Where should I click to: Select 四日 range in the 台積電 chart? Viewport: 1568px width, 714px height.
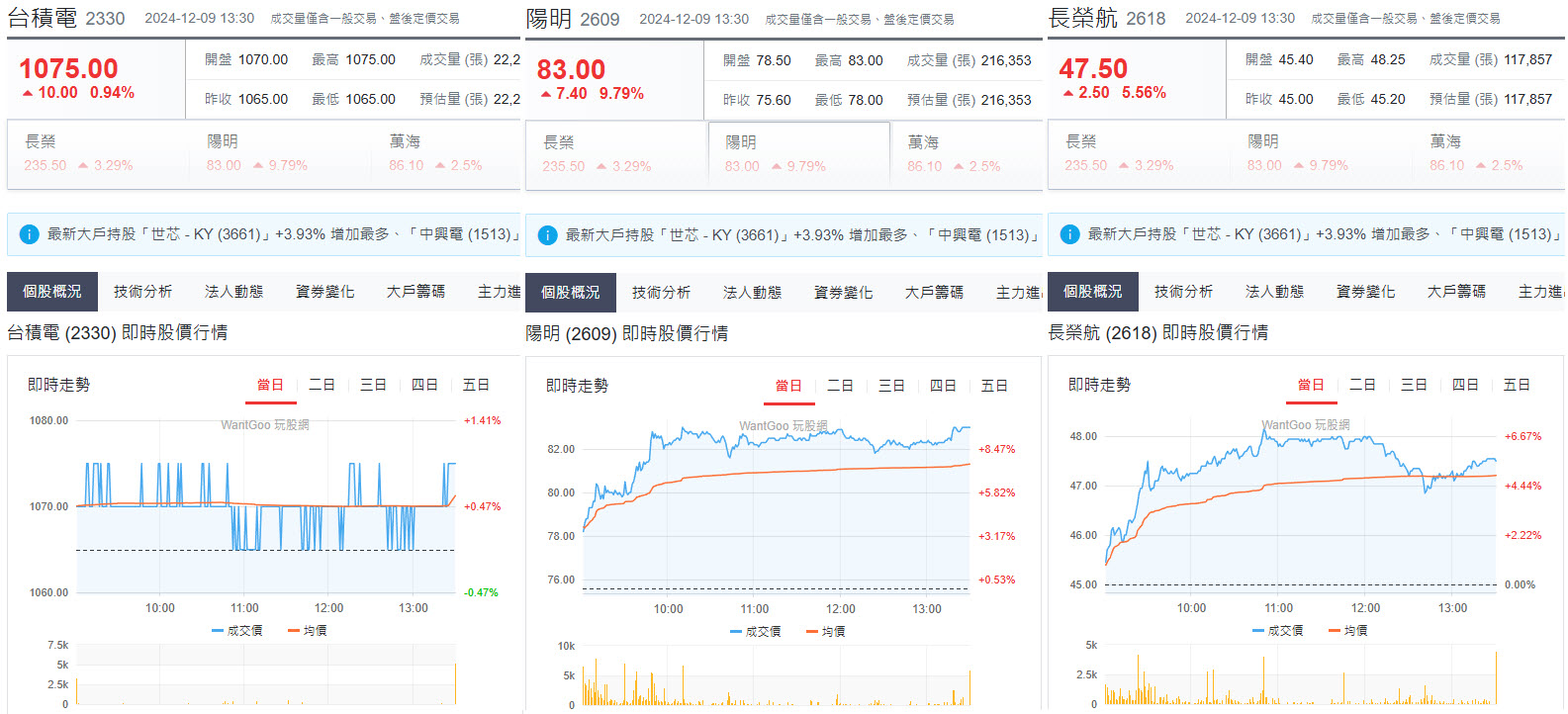pyautogui.click(x=425, y=385)
